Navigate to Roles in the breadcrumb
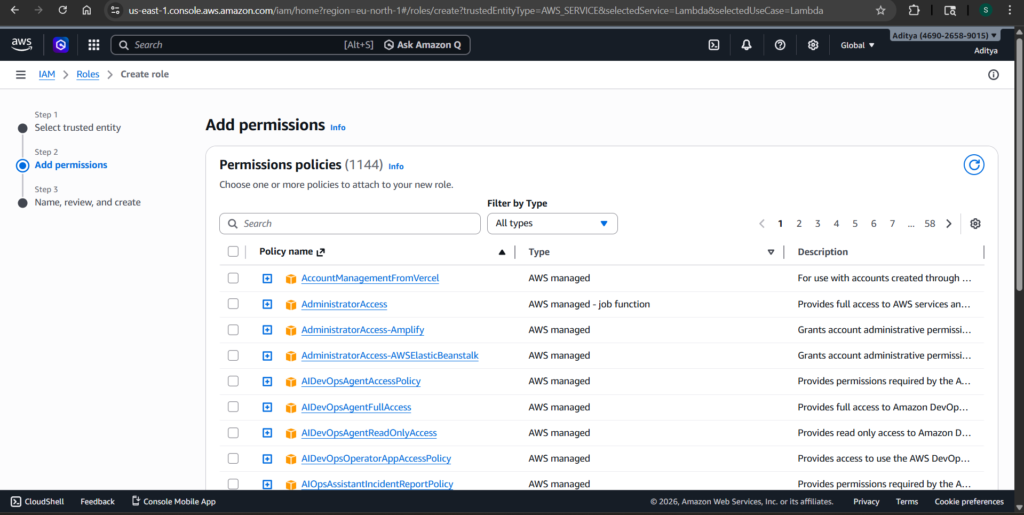 [88, 75]
